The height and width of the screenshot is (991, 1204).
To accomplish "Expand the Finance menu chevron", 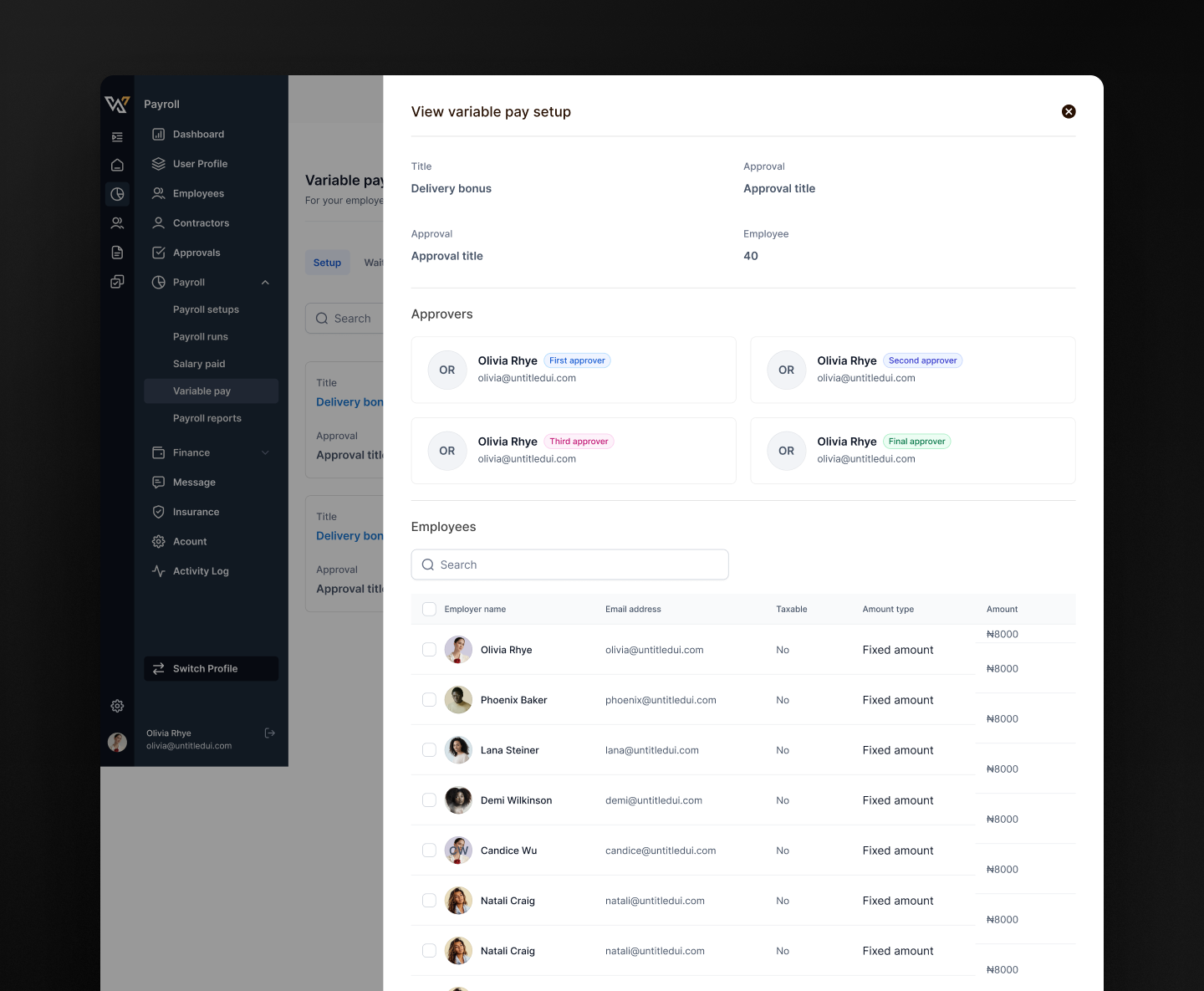I will click(x=265, y=452).
